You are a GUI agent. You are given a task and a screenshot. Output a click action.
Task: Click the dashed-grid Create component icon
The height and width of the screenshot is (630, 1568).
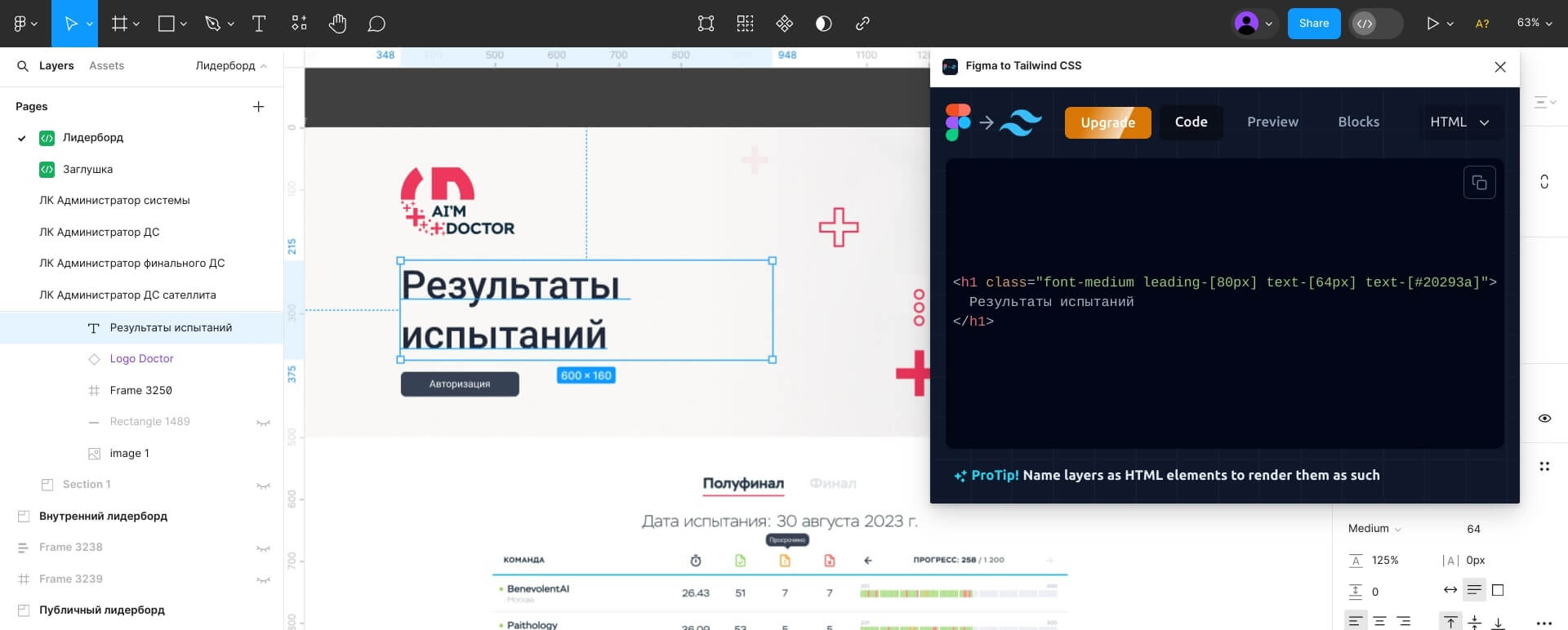[745, 24]
